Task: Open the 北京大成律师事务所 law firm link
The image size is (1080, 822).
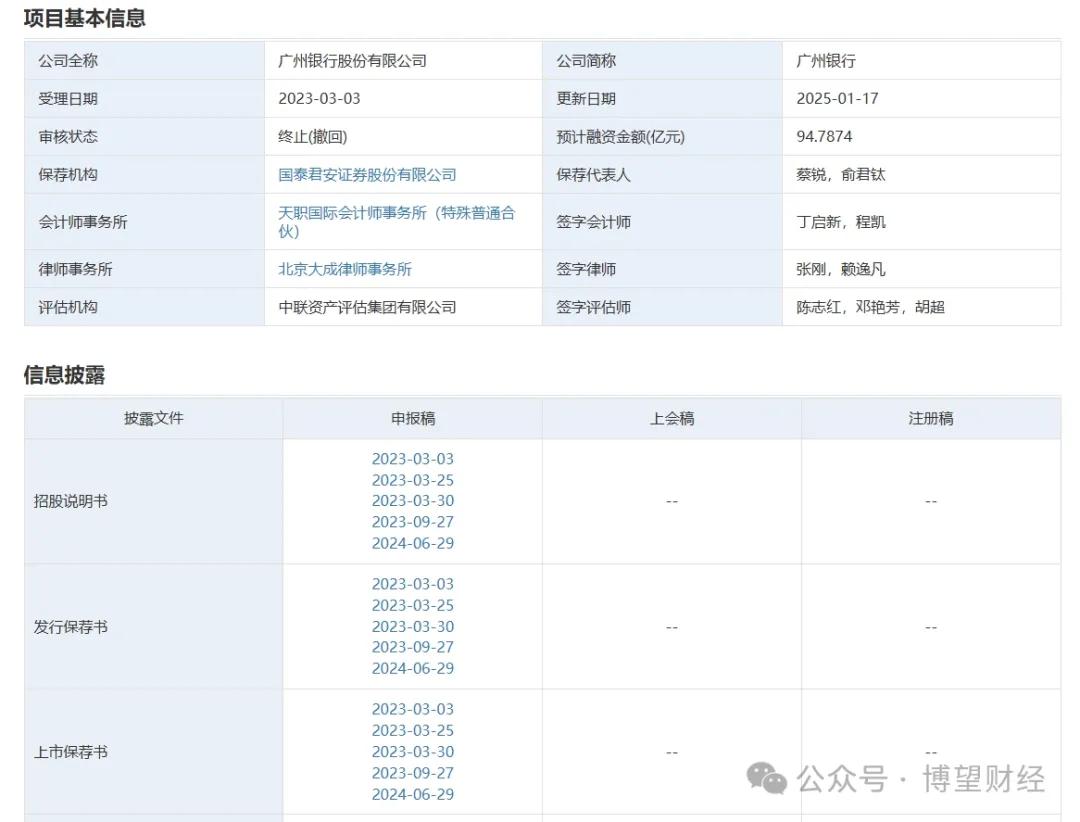Action: [344, 269]
